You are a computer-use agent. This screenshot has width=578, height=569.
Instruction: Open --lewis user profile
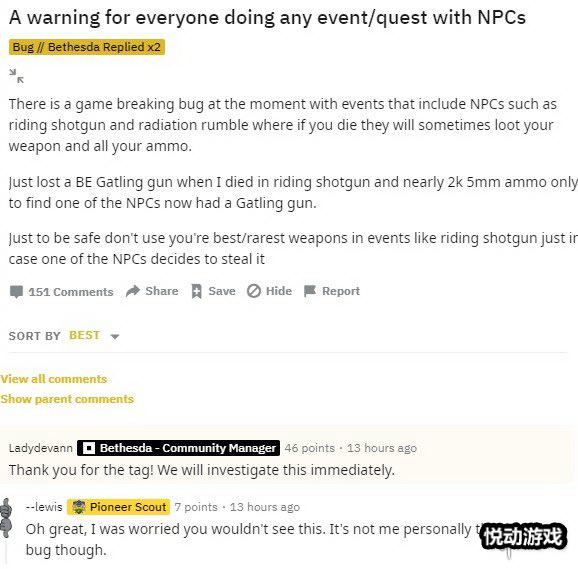click(x=44, y=507)
